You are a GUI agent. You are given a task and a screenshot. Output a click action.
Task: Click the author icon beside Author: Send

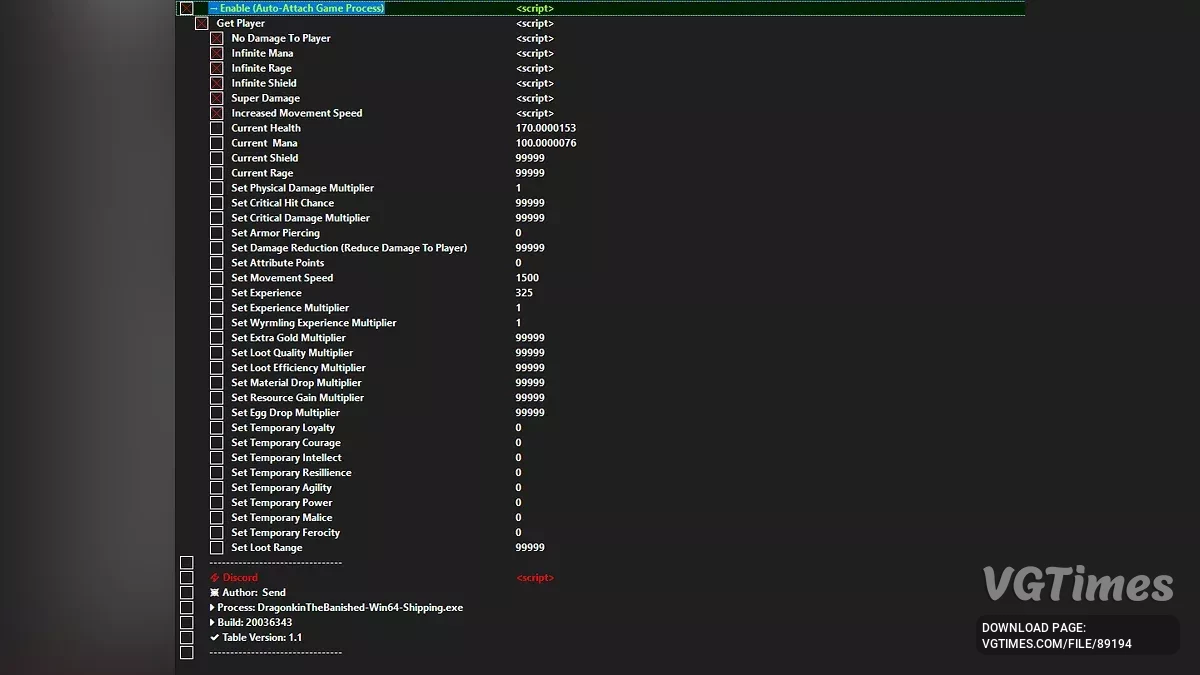pyautogui.click(x=215, y=593)
